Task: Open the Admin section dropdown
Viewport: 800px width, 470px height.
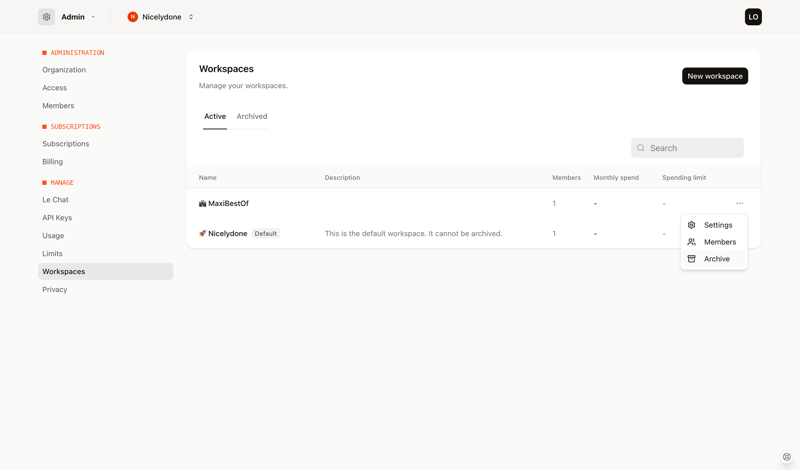Action: (93, 17)
